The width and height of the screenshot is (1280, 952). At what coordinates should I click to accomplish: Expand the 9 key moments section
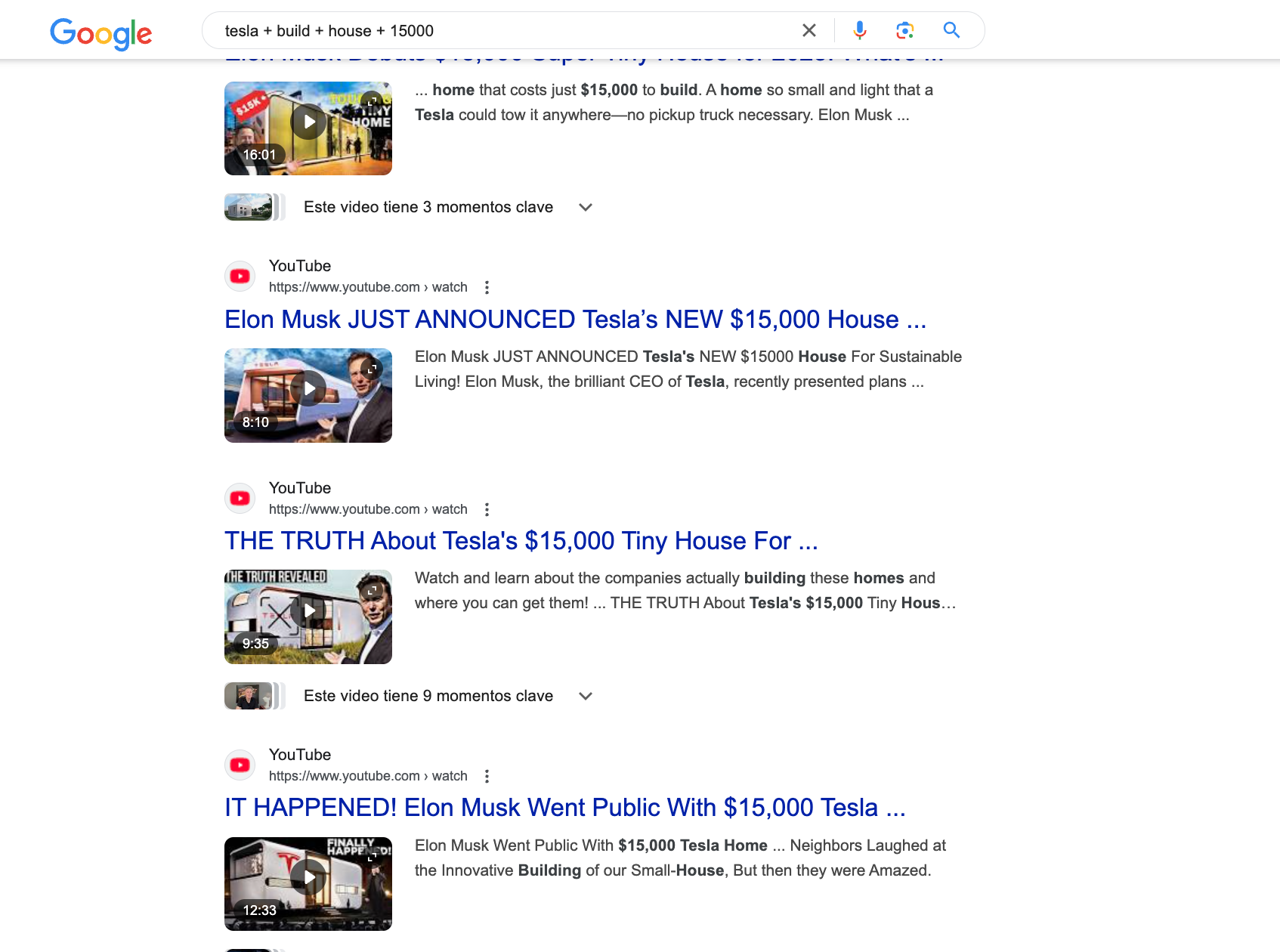585,696
